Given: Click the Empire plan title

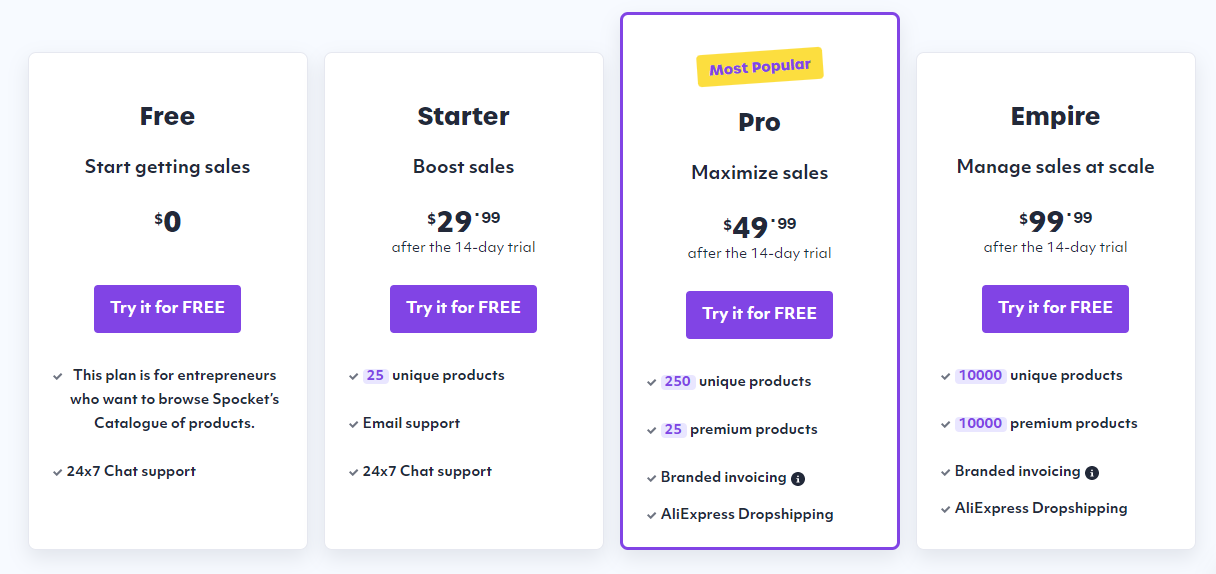Looking at the screenshot, I should pos(1055,116).
